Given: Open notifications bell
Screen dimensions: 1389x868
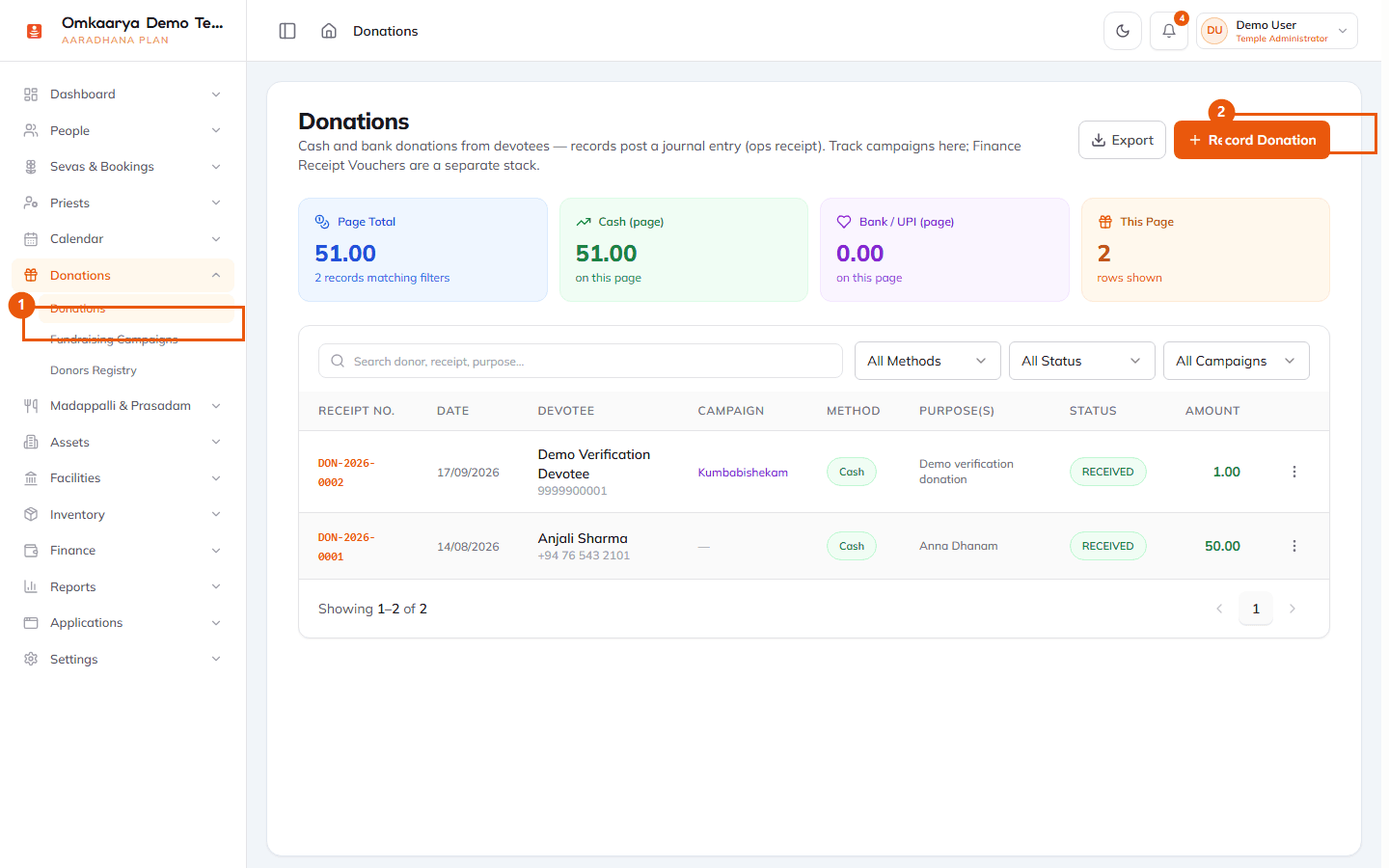Looking at the screenshot, I should pos(1169,31).
